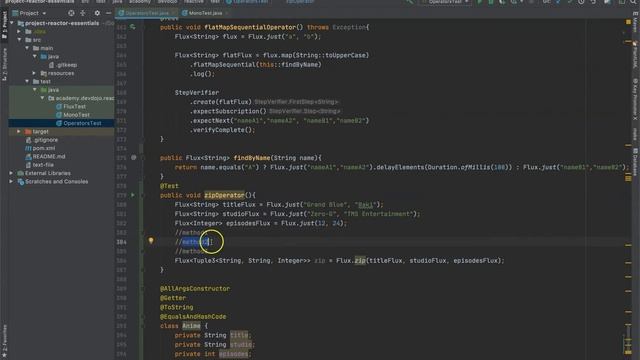
Task: Select text-file in project tree
Action: [39, 165]
